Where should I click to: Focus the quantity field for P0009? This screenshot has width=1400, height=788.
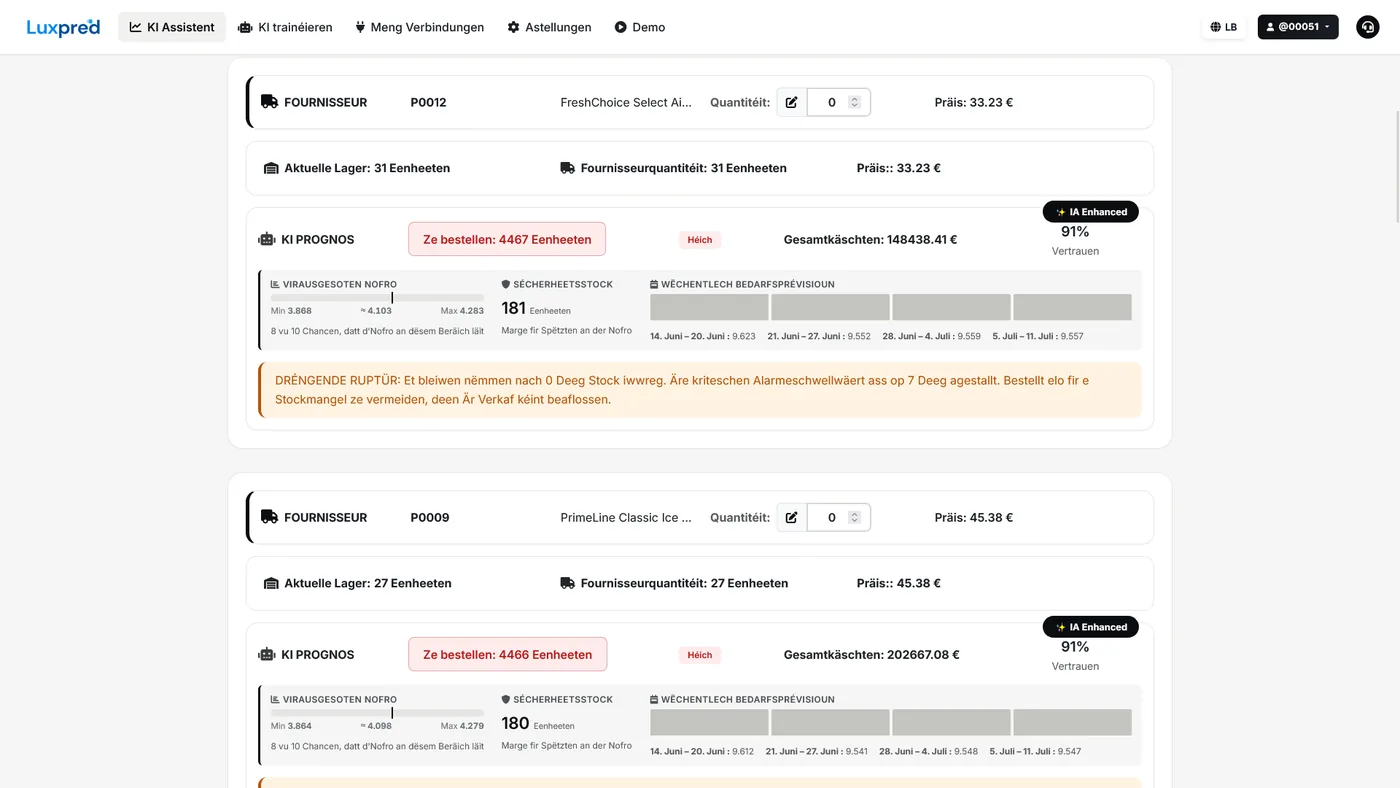pos(831,517)
